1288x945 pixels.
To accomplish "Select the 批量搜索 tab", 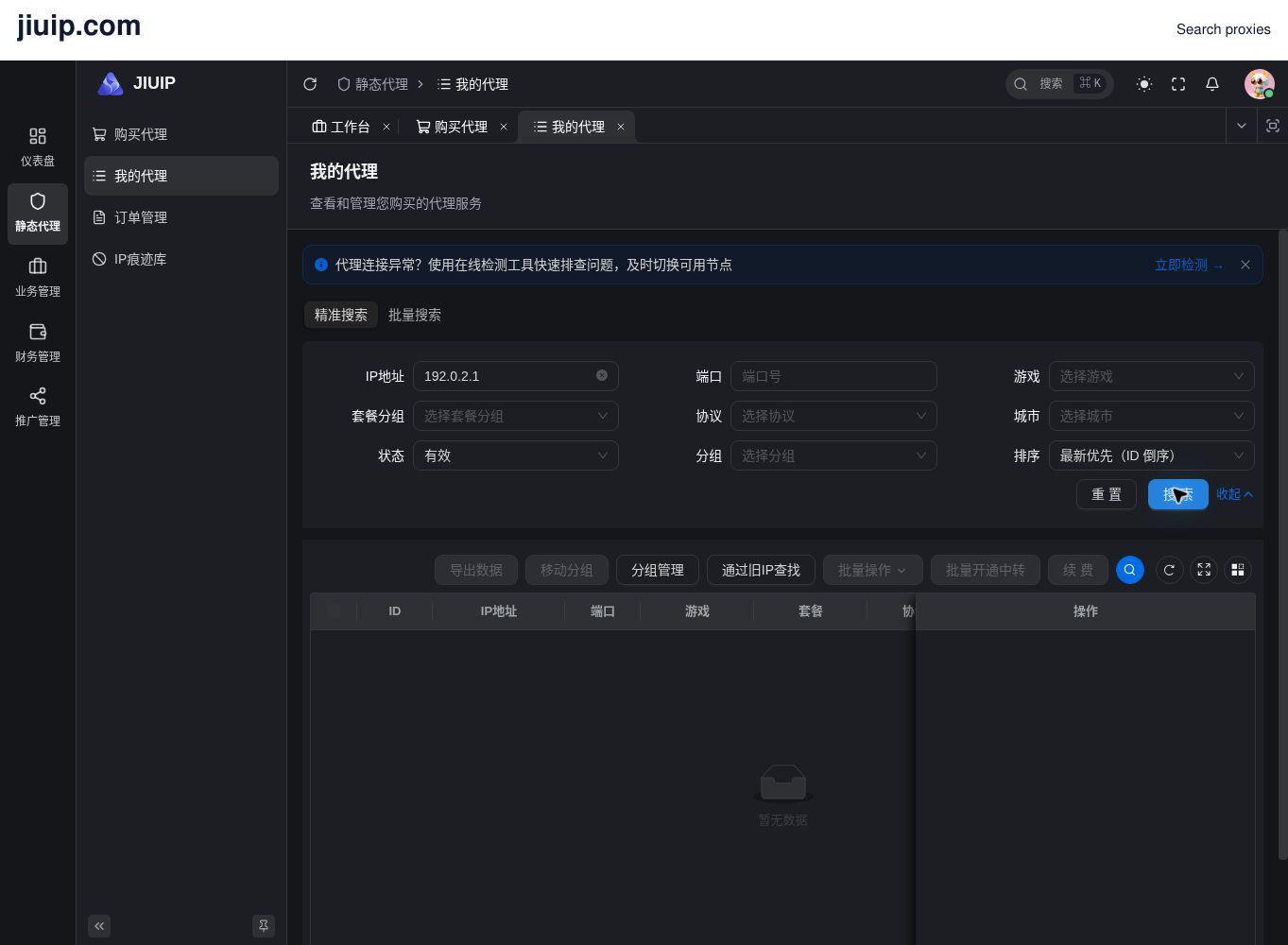I will (x=415, y=315).
